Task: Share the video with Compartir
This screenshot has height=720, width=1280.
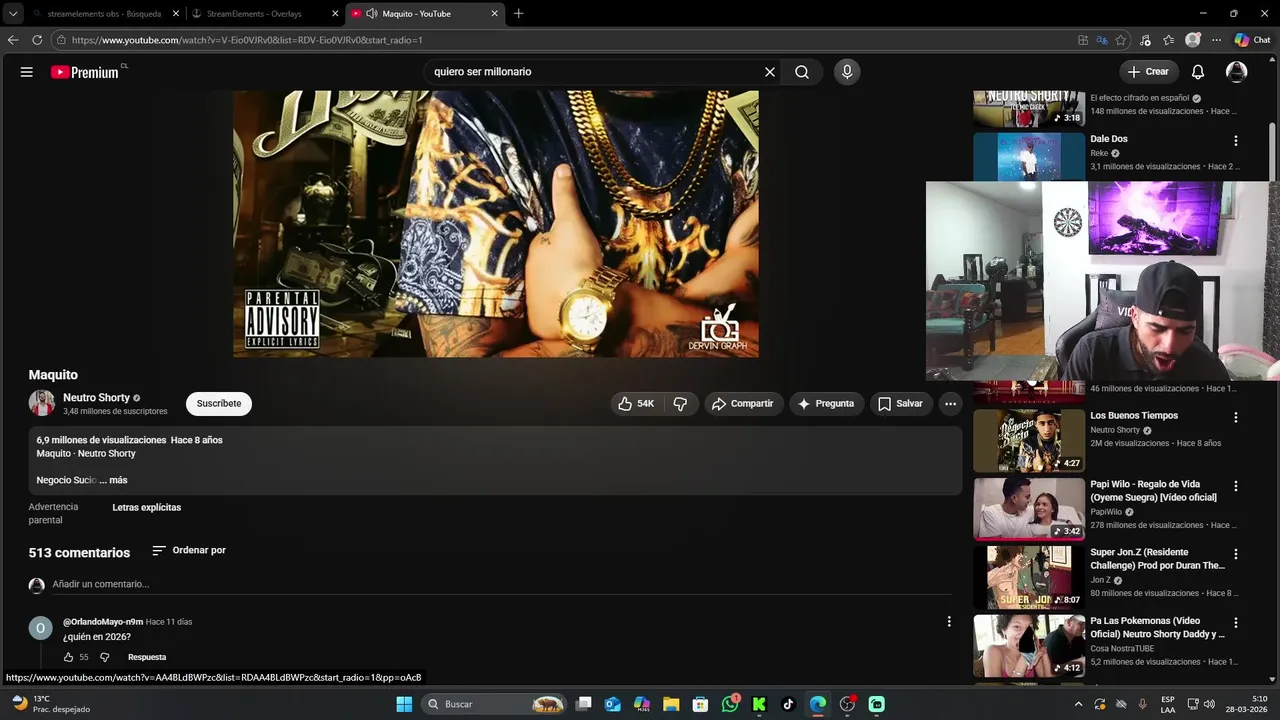Action: click(x=743, y=404)
